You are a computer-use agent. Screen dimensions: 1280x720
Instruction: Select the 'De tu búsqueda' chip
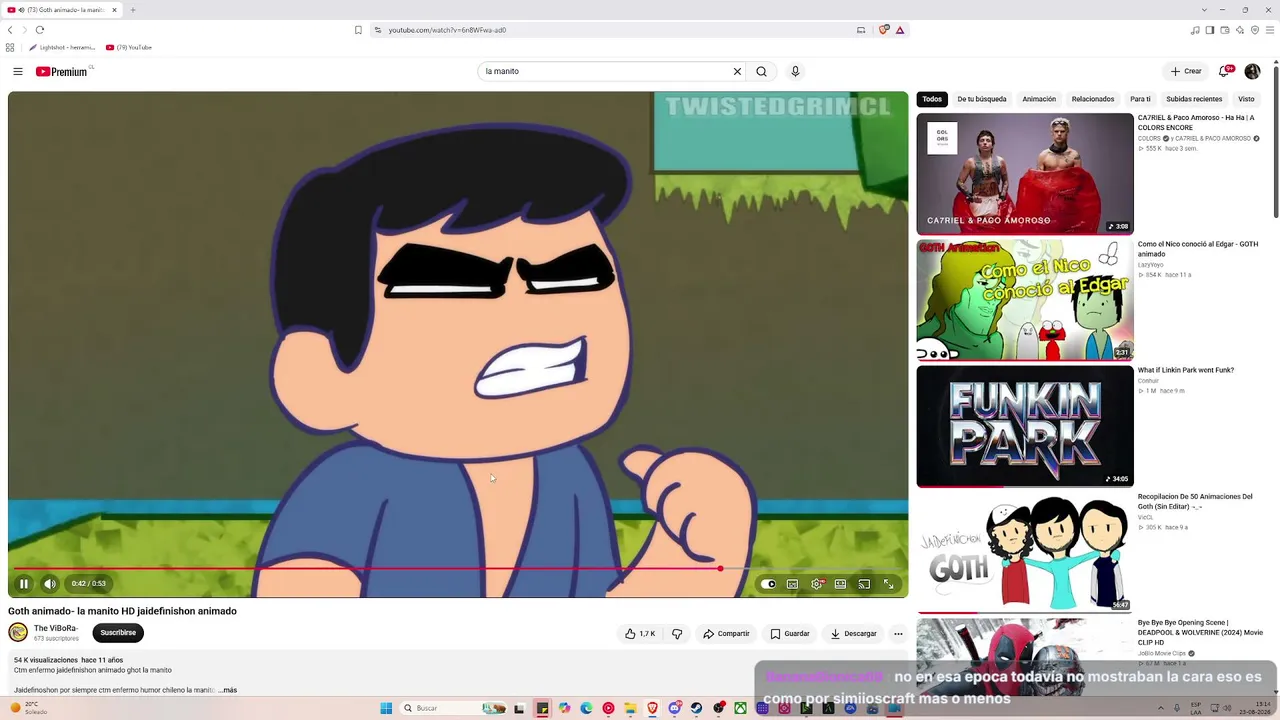click(x=982, y=99)
